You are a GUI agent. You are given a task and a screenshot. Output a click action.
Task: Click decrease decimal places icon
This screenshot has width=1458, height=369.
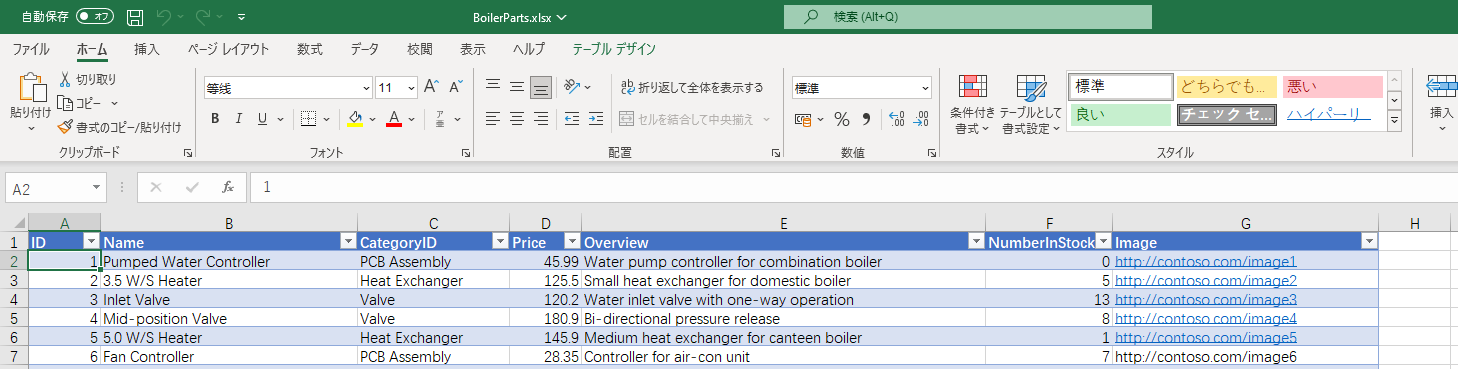pyautogui.click(x=920, y=119)
